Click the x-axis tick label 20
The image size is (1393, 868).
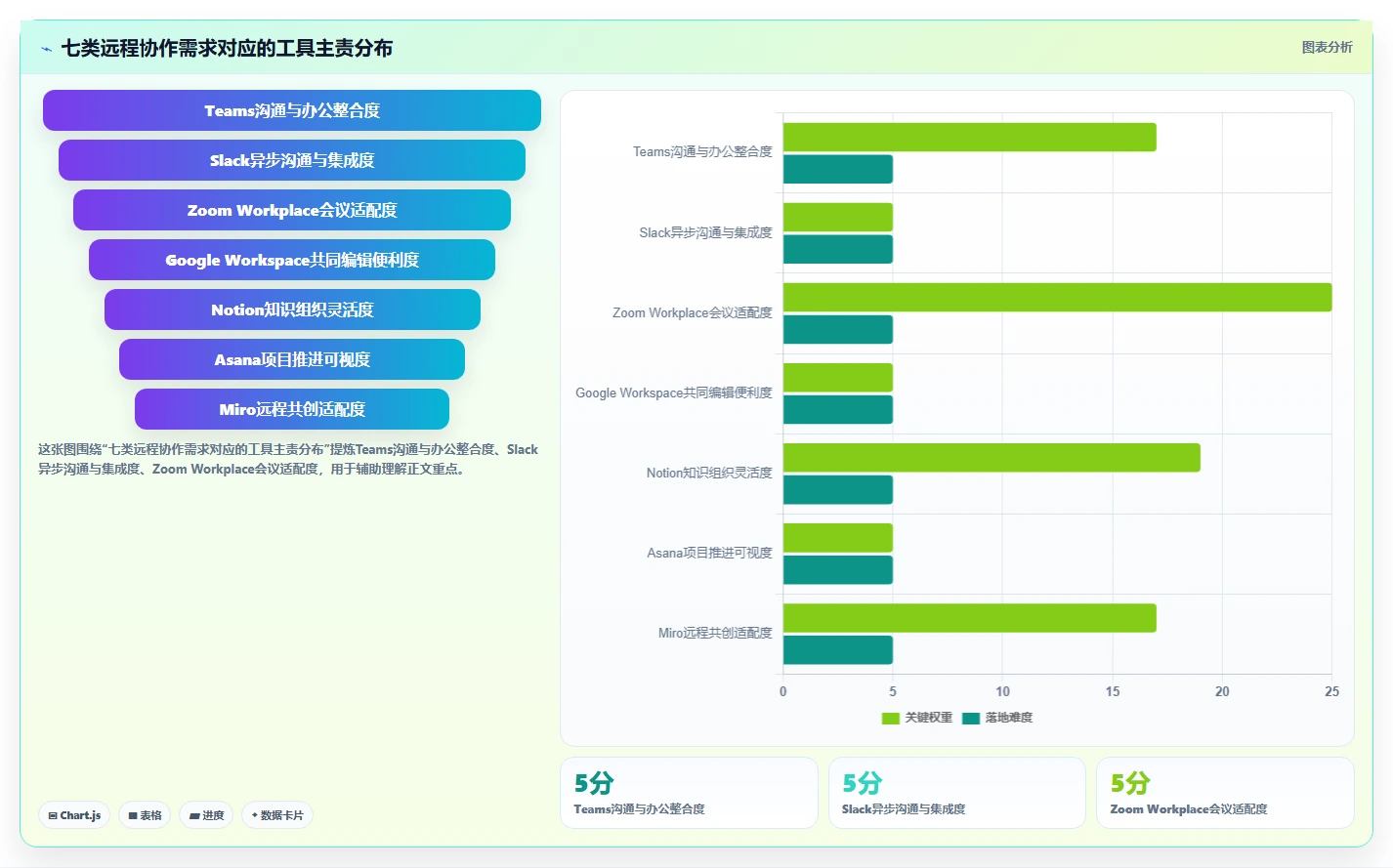[1222, 691]
